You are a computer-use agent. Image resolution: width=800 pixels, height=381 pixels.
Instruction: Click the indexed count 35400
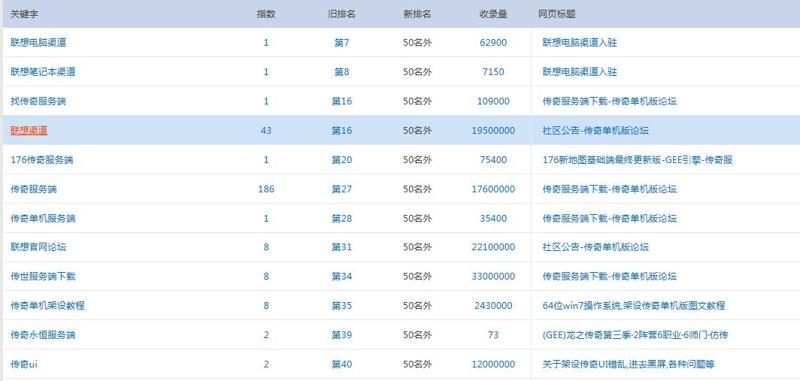(x=493, y=218)
